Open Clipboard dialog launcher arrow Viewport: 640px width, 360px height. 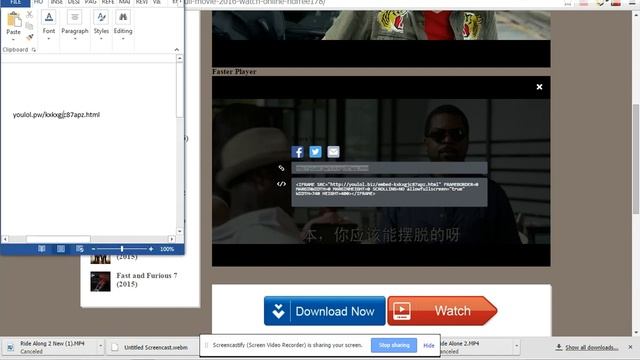click(33, 50)
